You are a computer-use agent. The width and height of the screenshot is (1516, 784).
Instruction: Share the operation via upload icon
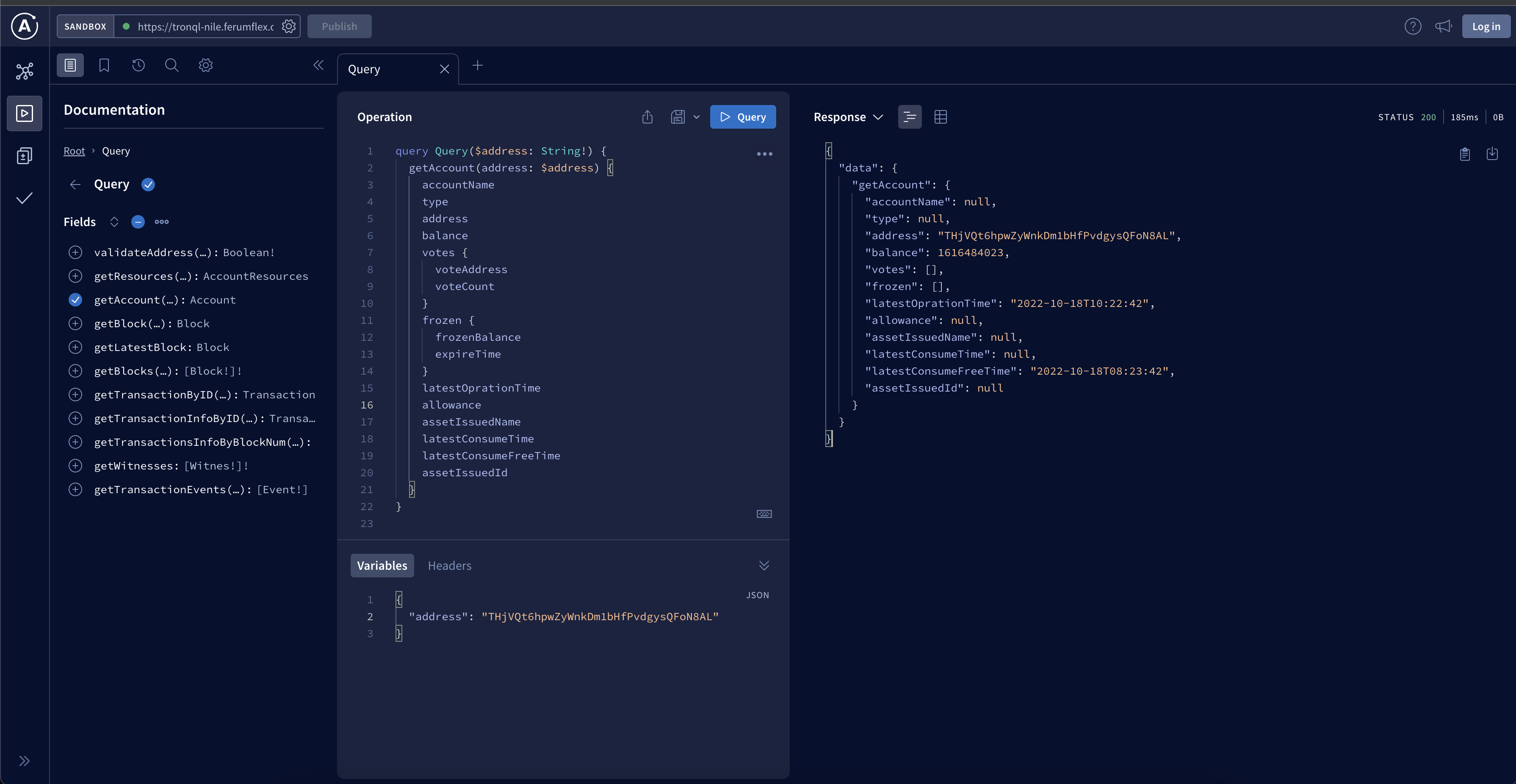[647, 117]
